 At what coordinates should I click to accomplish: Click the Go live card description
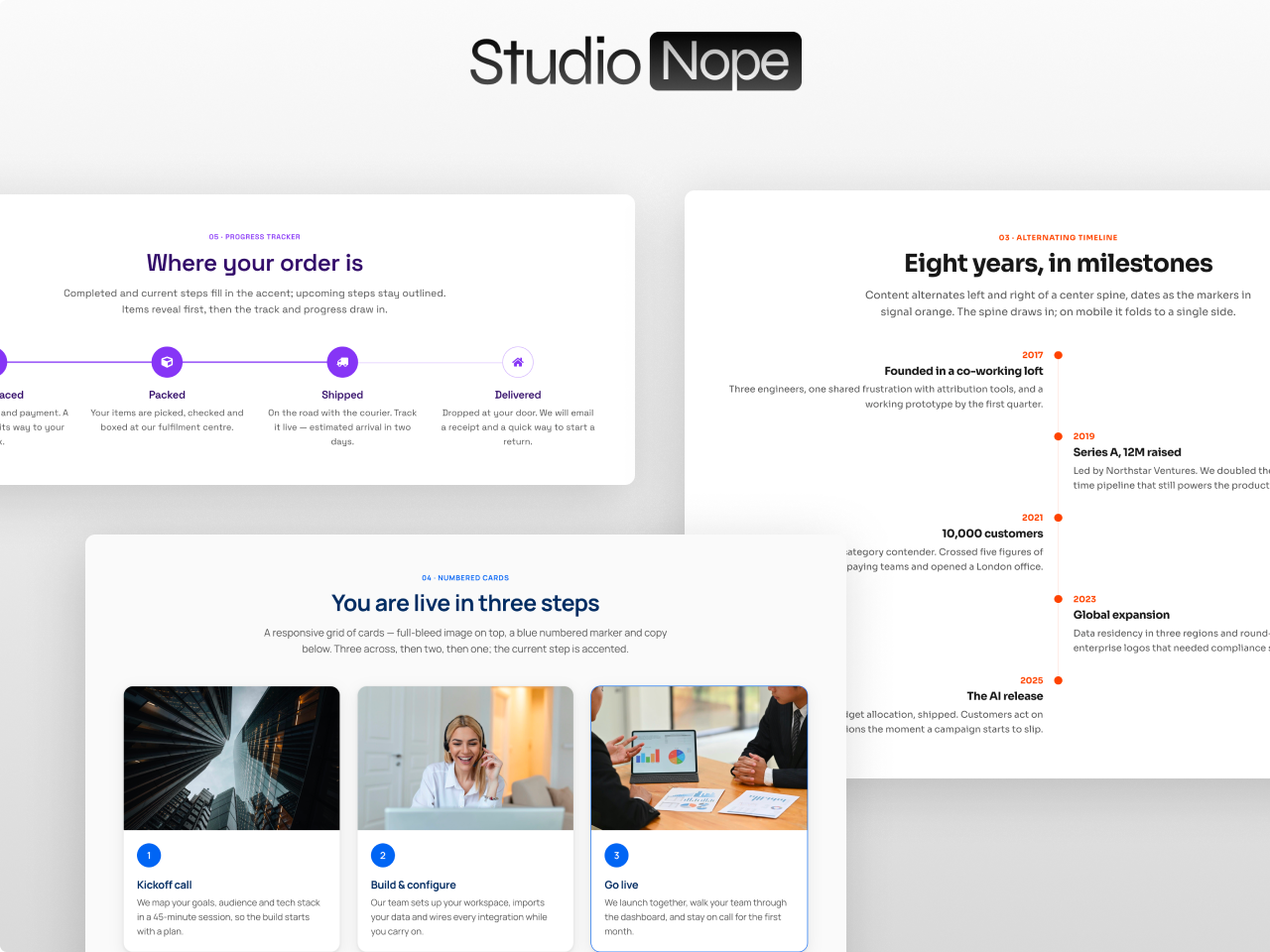(x=696, y=917)
